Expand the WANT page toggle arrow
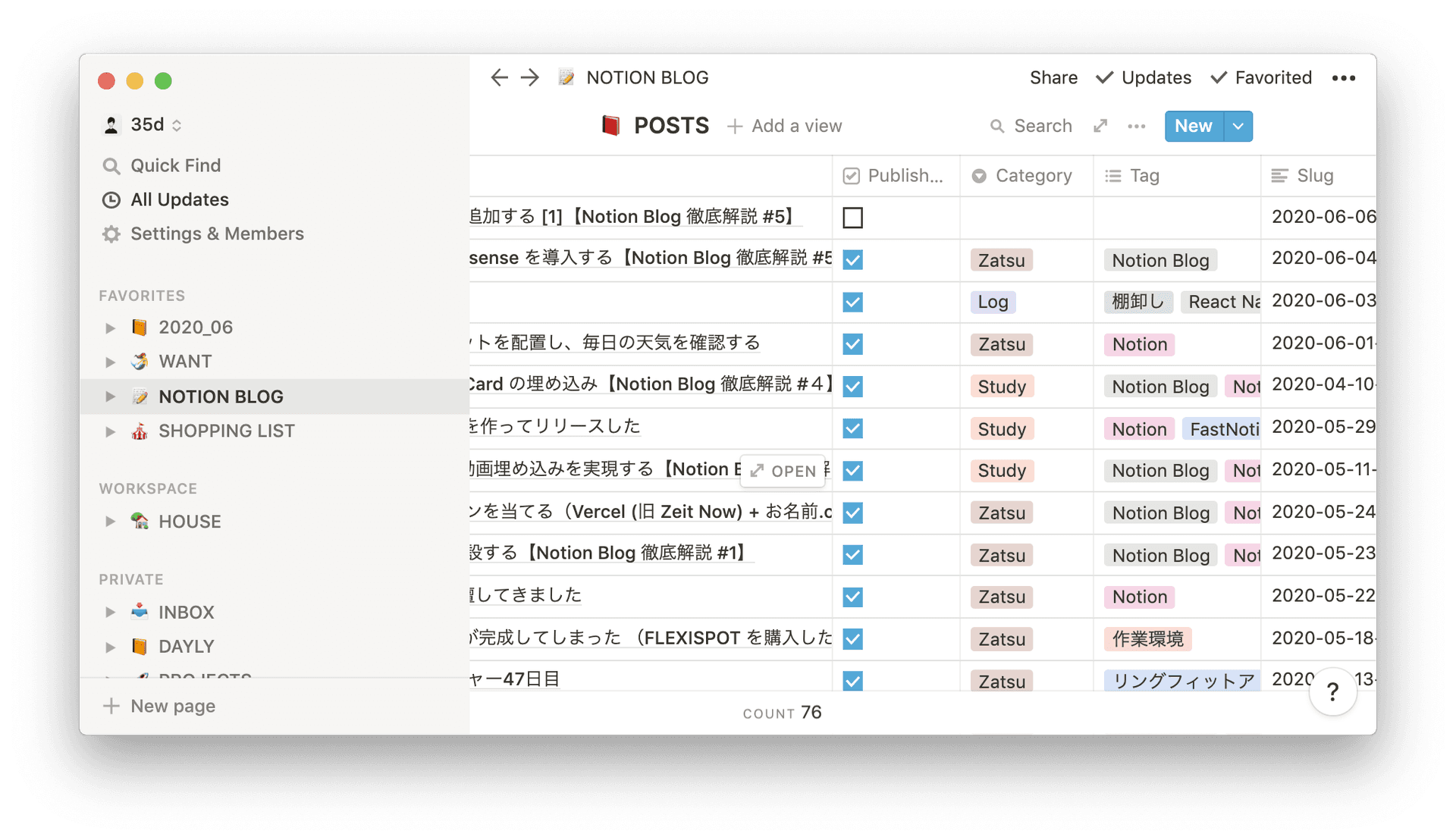Screen dimensions: 1456x840 pos(111,362)
